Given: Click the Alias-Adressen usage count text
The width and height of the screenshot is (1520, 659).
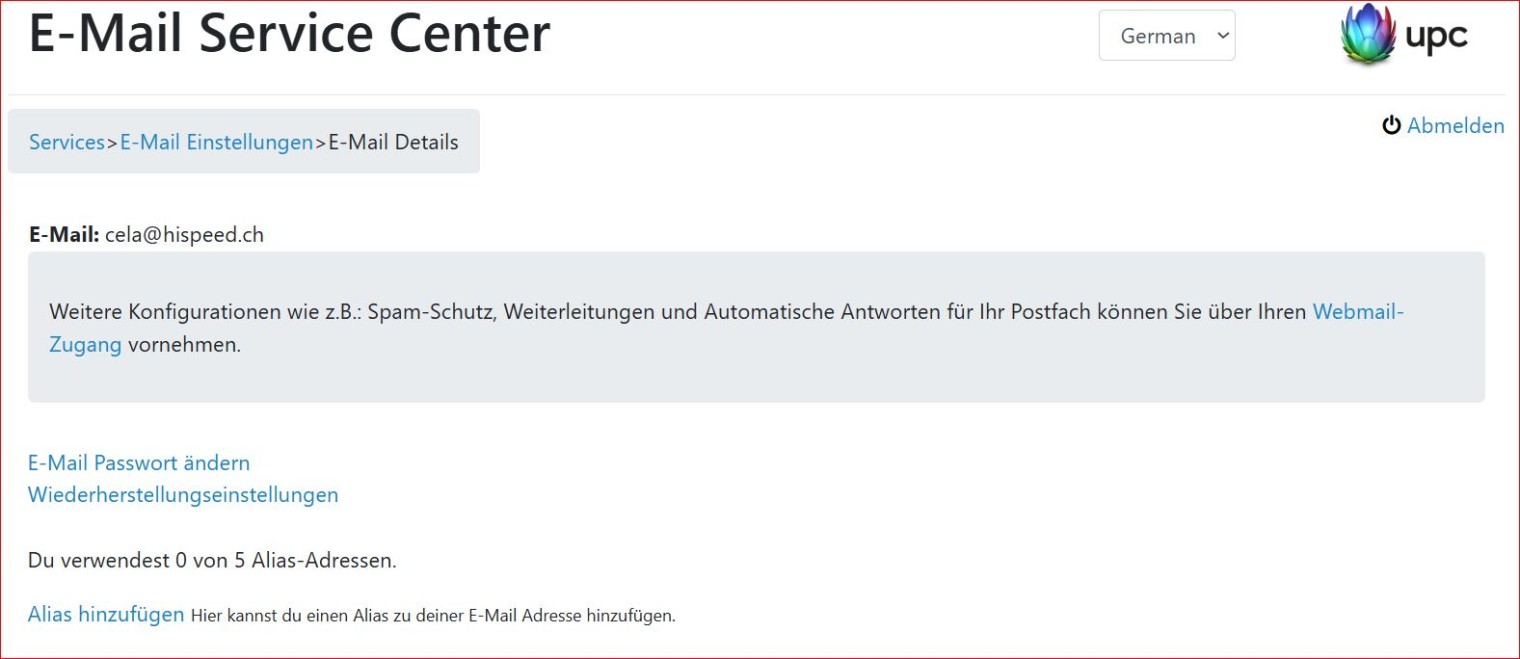Looking at the screenshot, I should (212, 561).
